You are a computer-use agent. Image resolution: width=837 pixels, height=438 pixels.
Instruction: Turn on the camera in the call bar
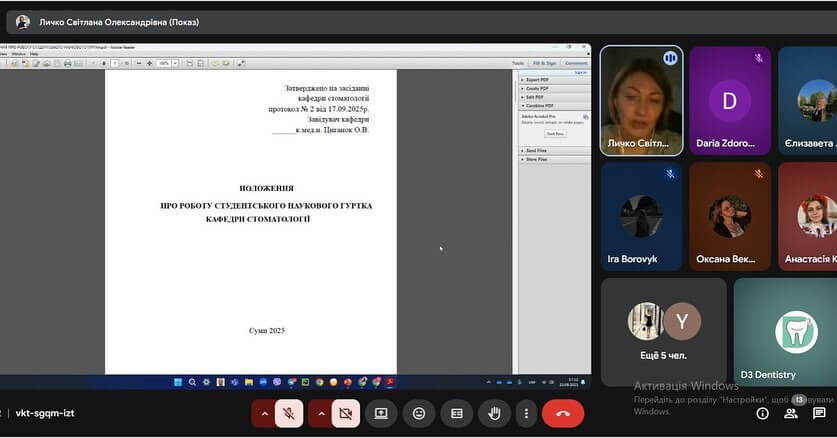346,413
